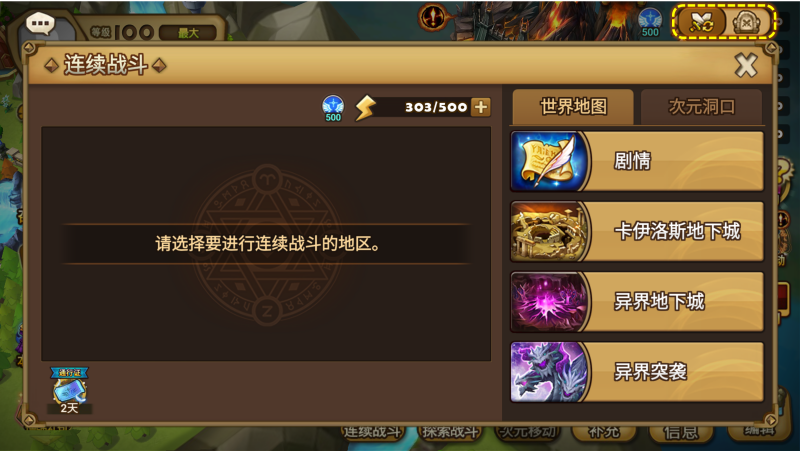The height and width of the screenshot is (451, 800).
Task: Click the golden ruins dungeon thumbnail
Action: 548,231
